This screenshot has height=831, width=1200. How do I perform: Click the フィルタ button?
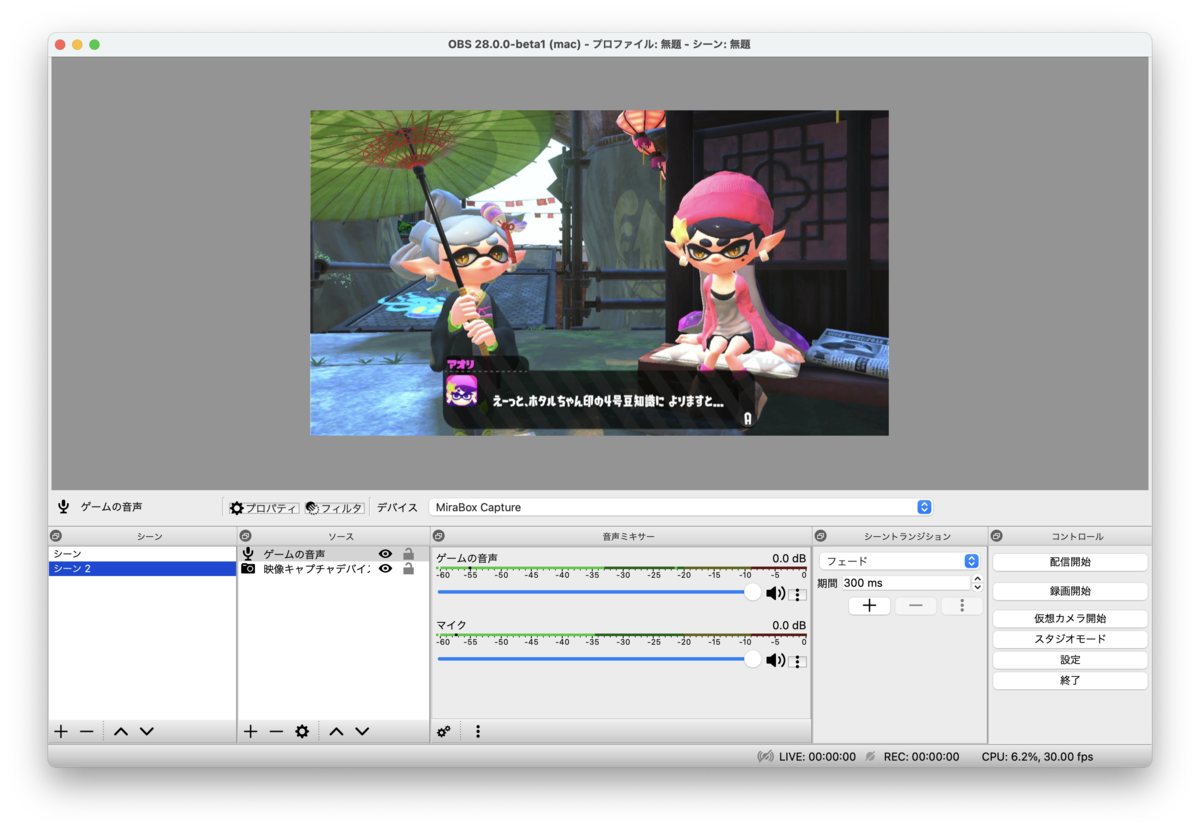click(x=334, y=508)
